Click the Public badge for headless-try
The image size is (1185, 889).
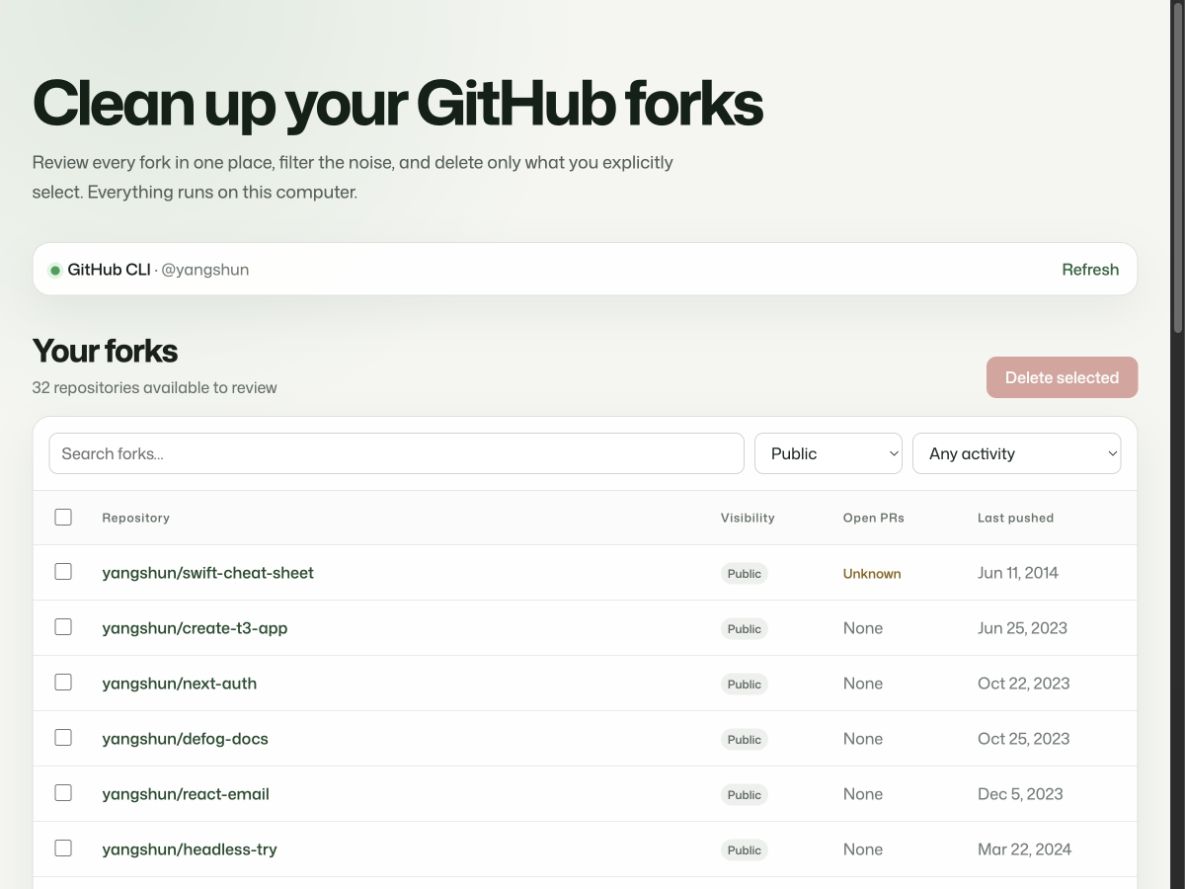[744, 850]
